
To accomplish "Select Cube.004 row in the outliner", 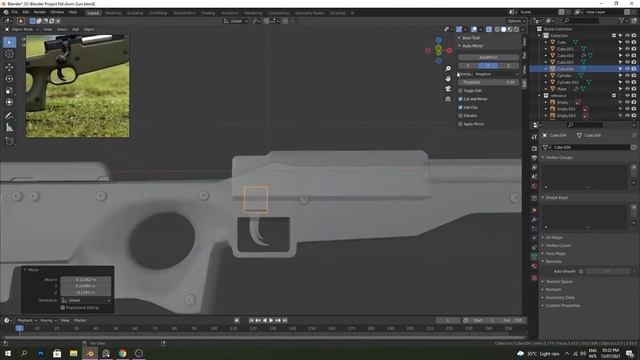I will point(584,69).
